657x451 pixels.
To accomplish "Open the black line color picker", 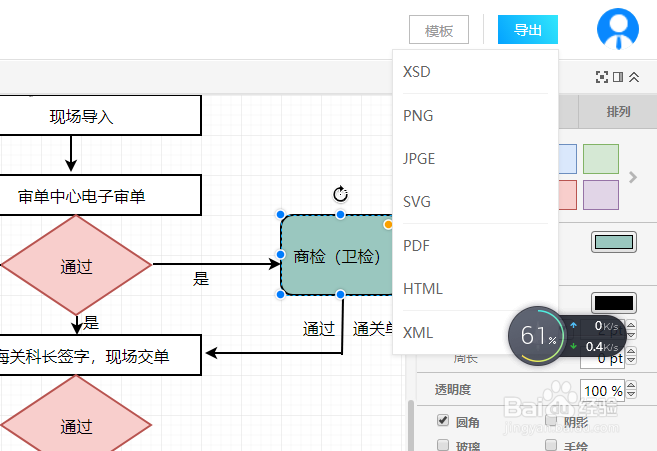I will tap(614, 303).
